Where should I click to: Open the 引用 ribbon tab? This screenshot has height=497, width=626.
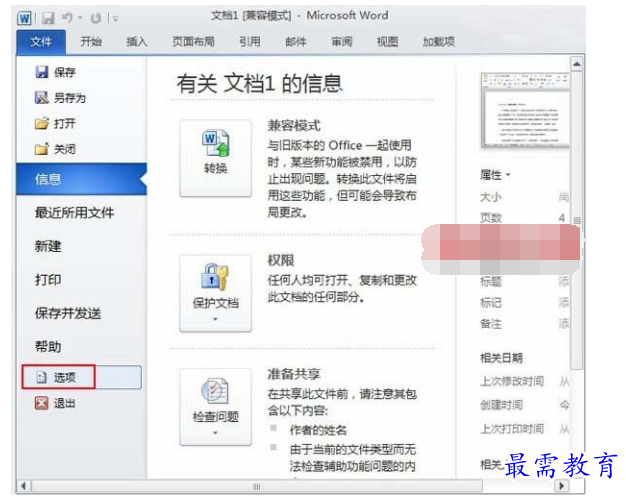[250, 42]
